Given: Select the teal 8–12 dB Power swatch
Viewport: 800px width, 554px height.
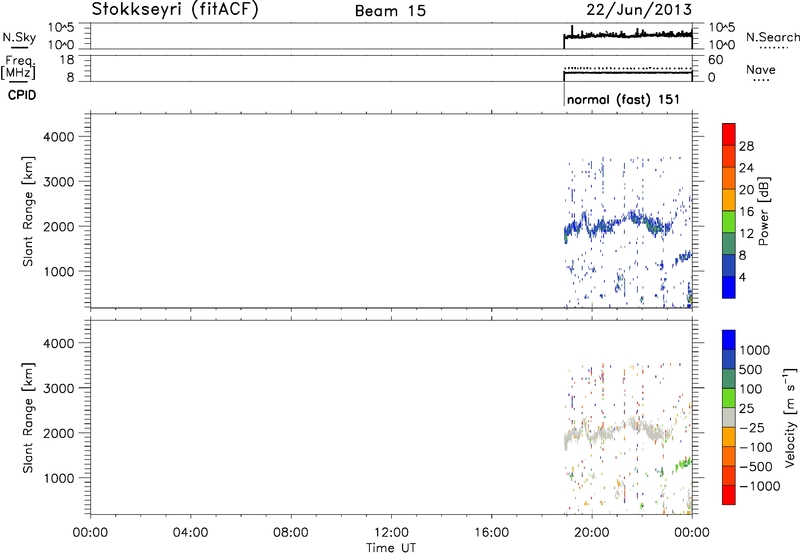Looking at the screenshot, I should point(729,243).
